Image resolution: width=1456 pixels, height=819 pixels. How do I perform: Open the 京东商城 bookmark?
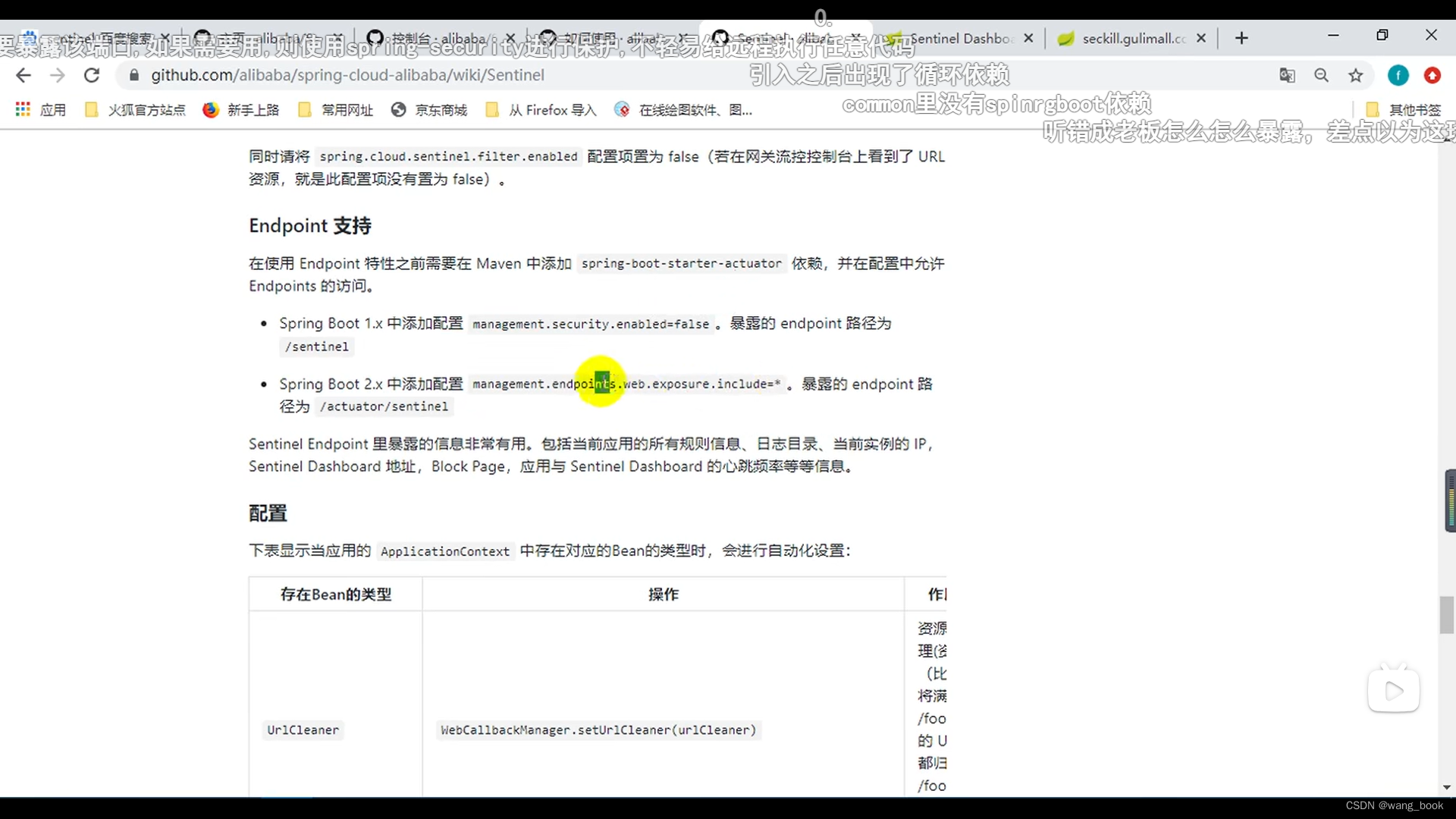429,110
